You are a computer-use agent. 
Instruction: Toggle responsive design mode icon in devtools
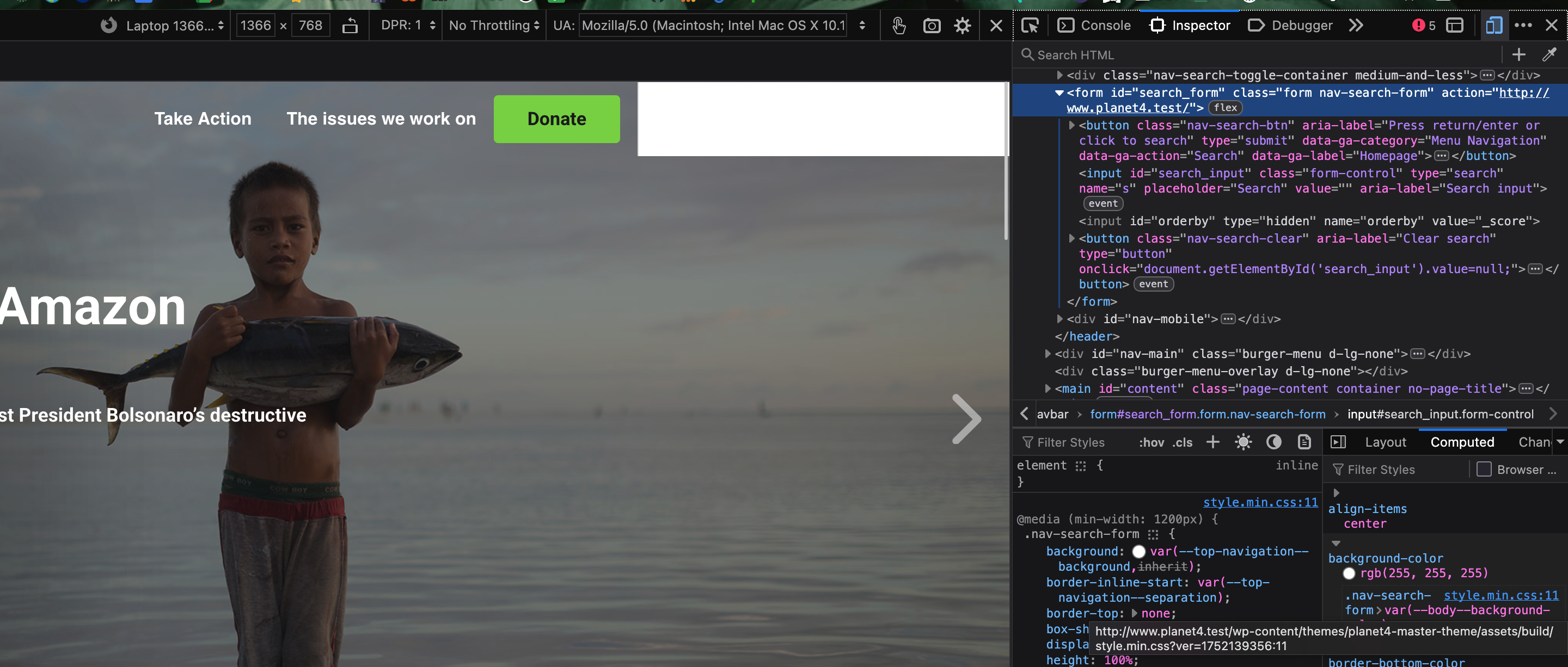coord(1494,26)
